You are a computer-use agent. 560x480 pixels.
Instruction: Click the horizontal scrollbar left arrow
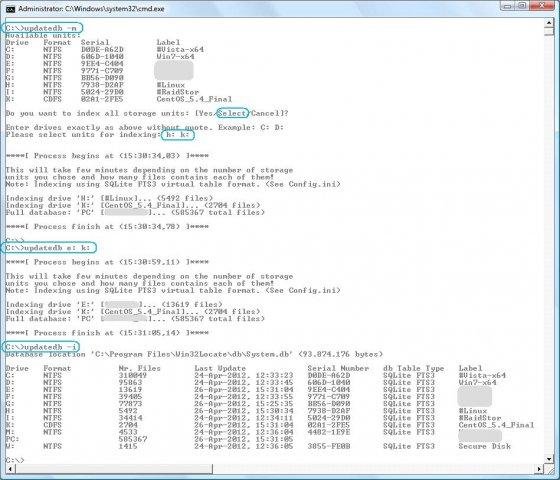point(10,469)
